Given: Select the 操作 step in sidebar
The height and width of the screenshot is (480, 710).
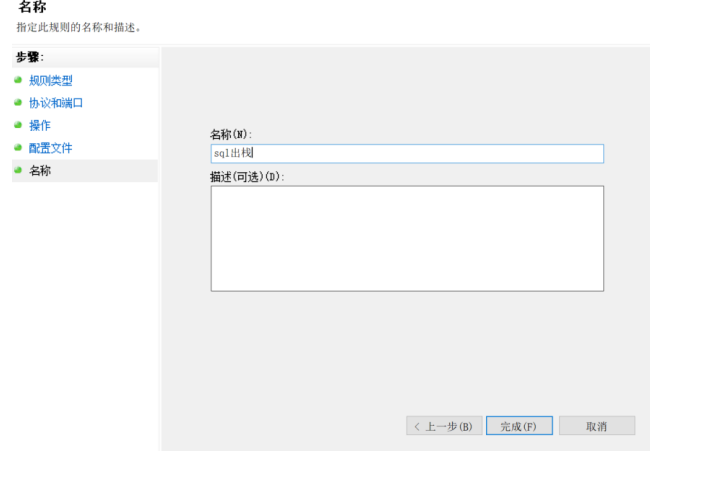Looking at the screenshot, I should coord(40,125).
